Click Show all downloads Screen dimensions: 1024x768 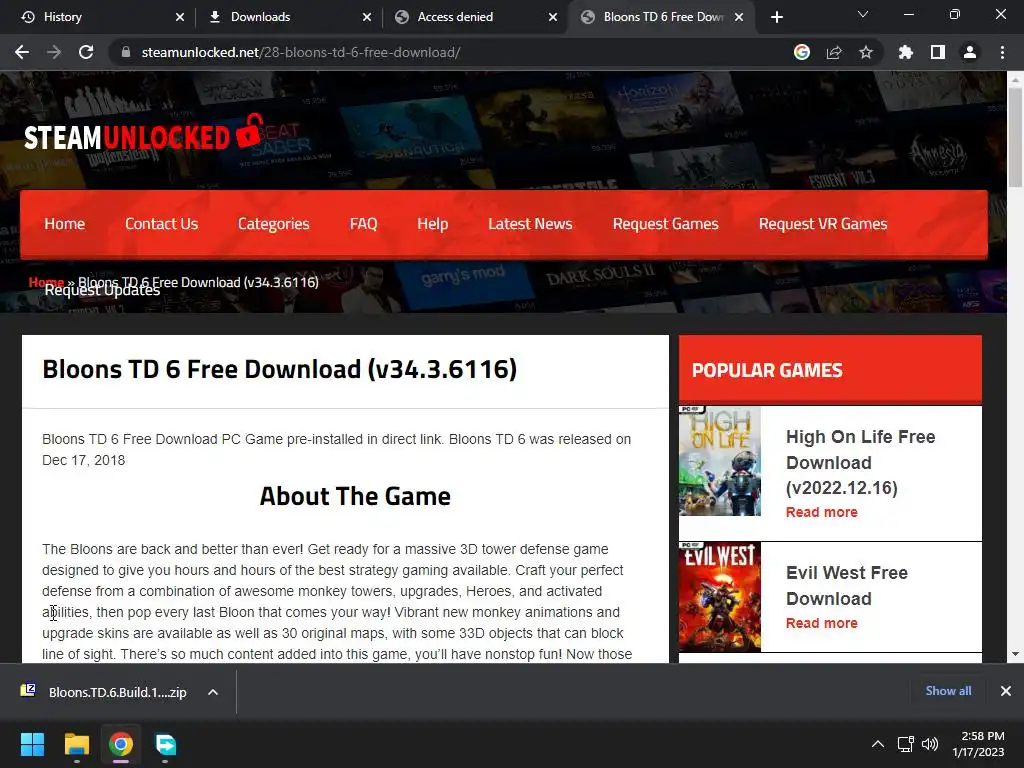pyautogui.click(x=948, y=691)
